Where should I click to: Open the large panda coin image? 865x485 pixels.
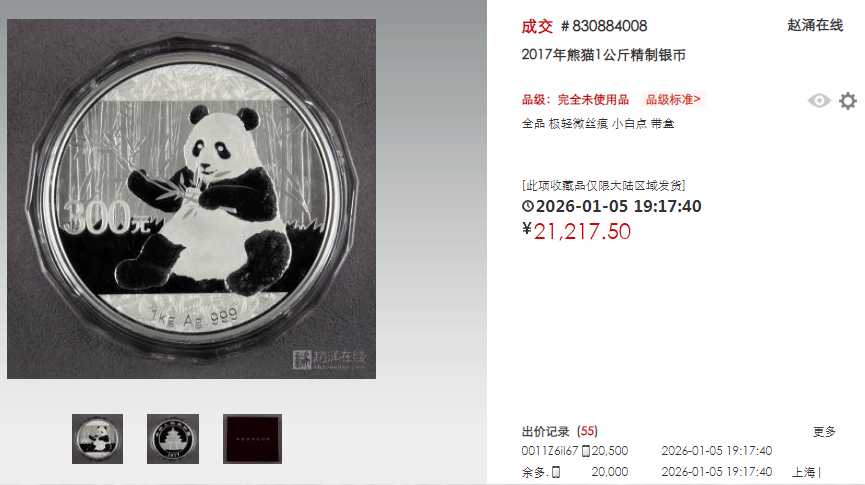191,199
